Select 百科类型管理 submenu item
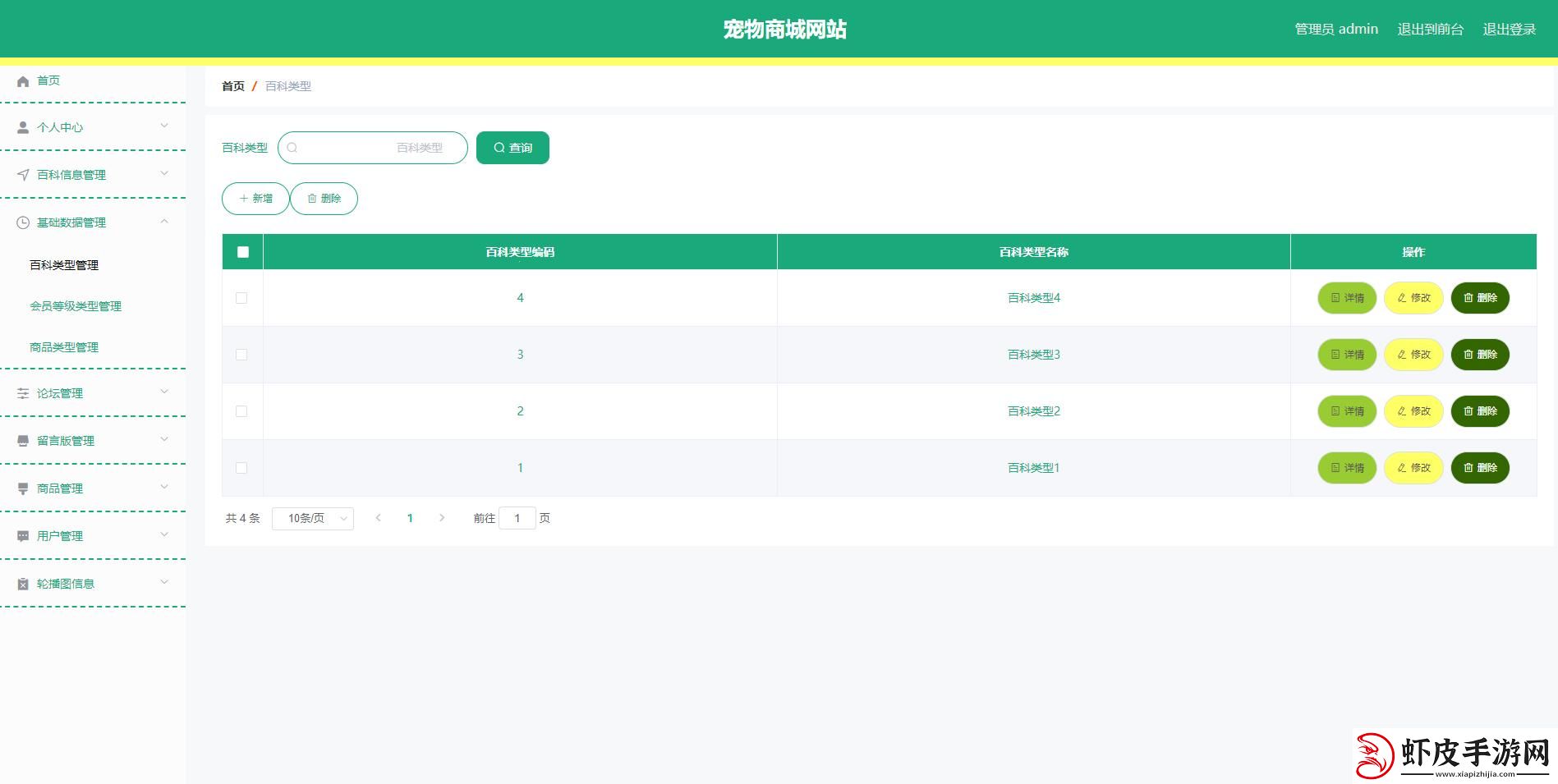 pos(64,265)
